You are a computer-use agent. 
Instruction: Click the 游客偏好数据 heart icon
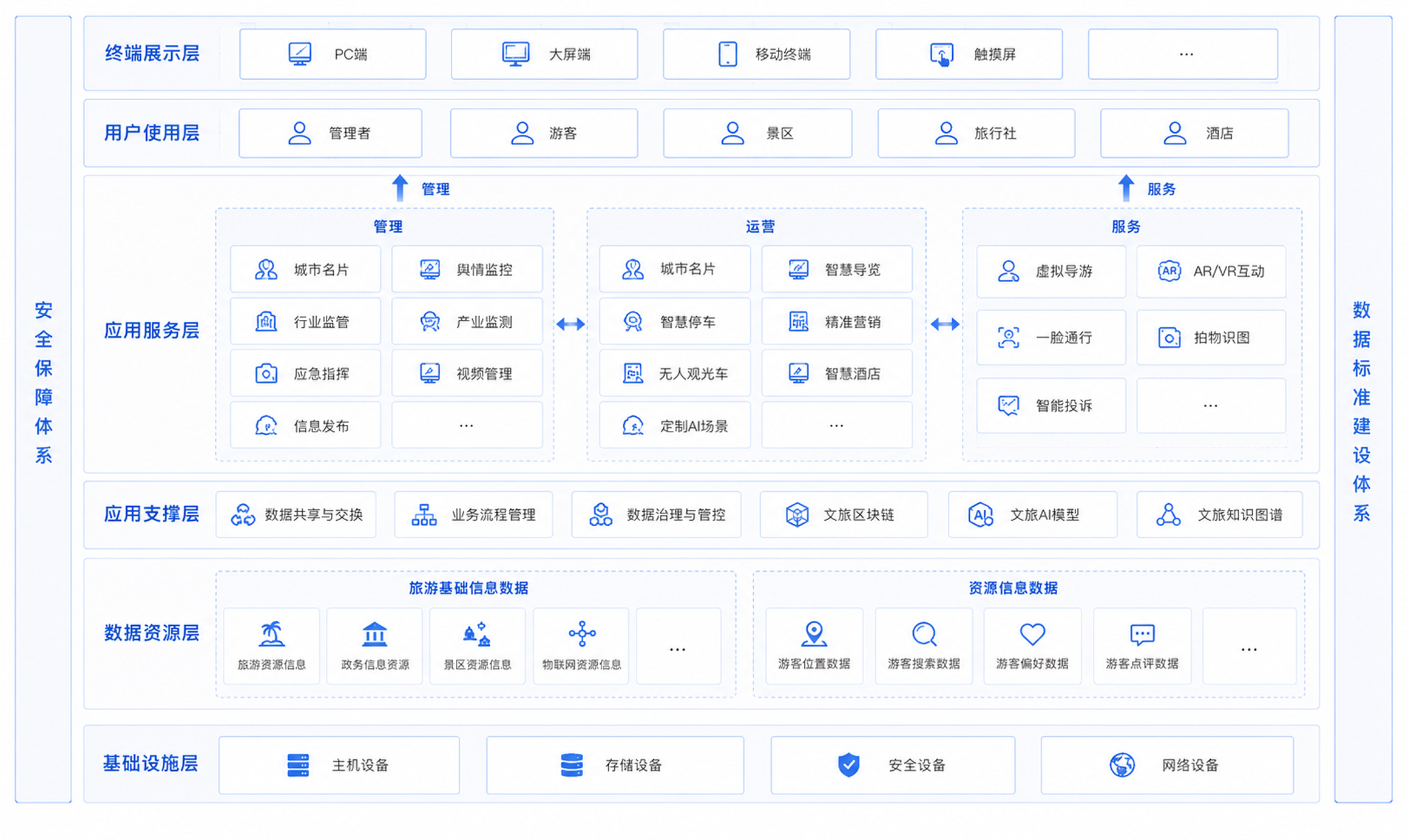[1032, 634]
